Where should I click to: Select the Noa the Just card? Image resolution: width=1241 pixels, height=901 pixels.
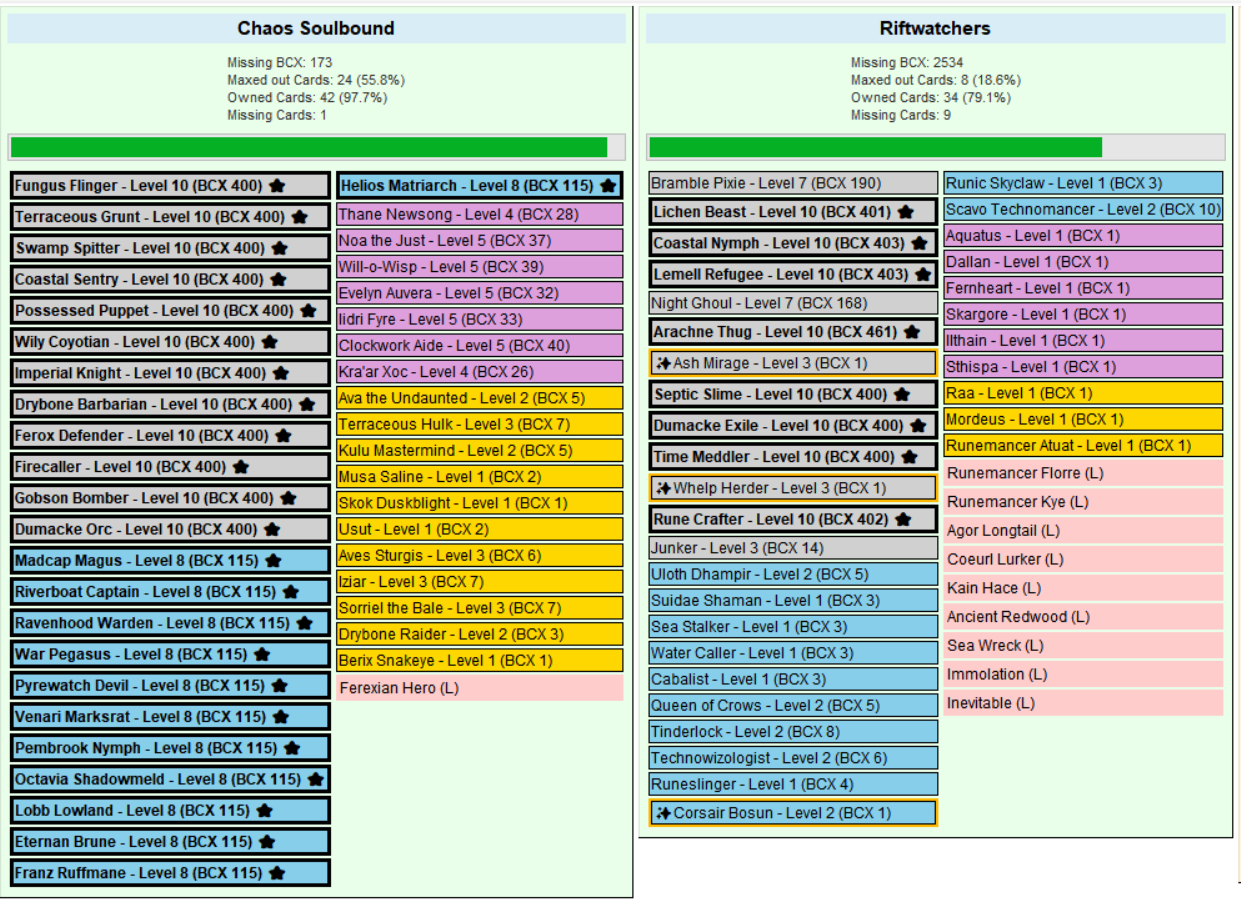[x=480, y=241]
